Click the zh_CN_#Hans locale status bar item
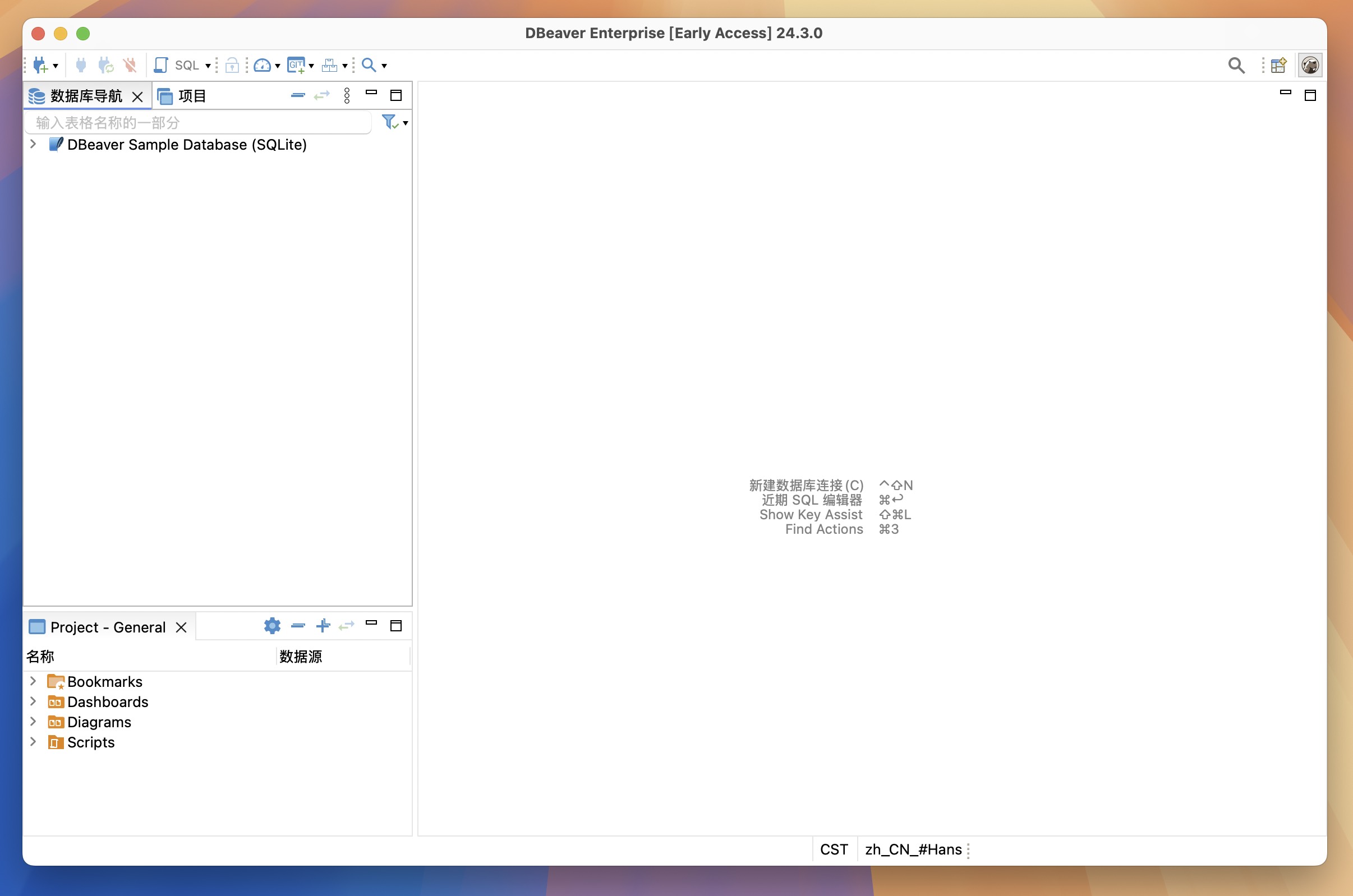Image resolution: width=1353 pixels, height=896 pixels. (913, 849)
